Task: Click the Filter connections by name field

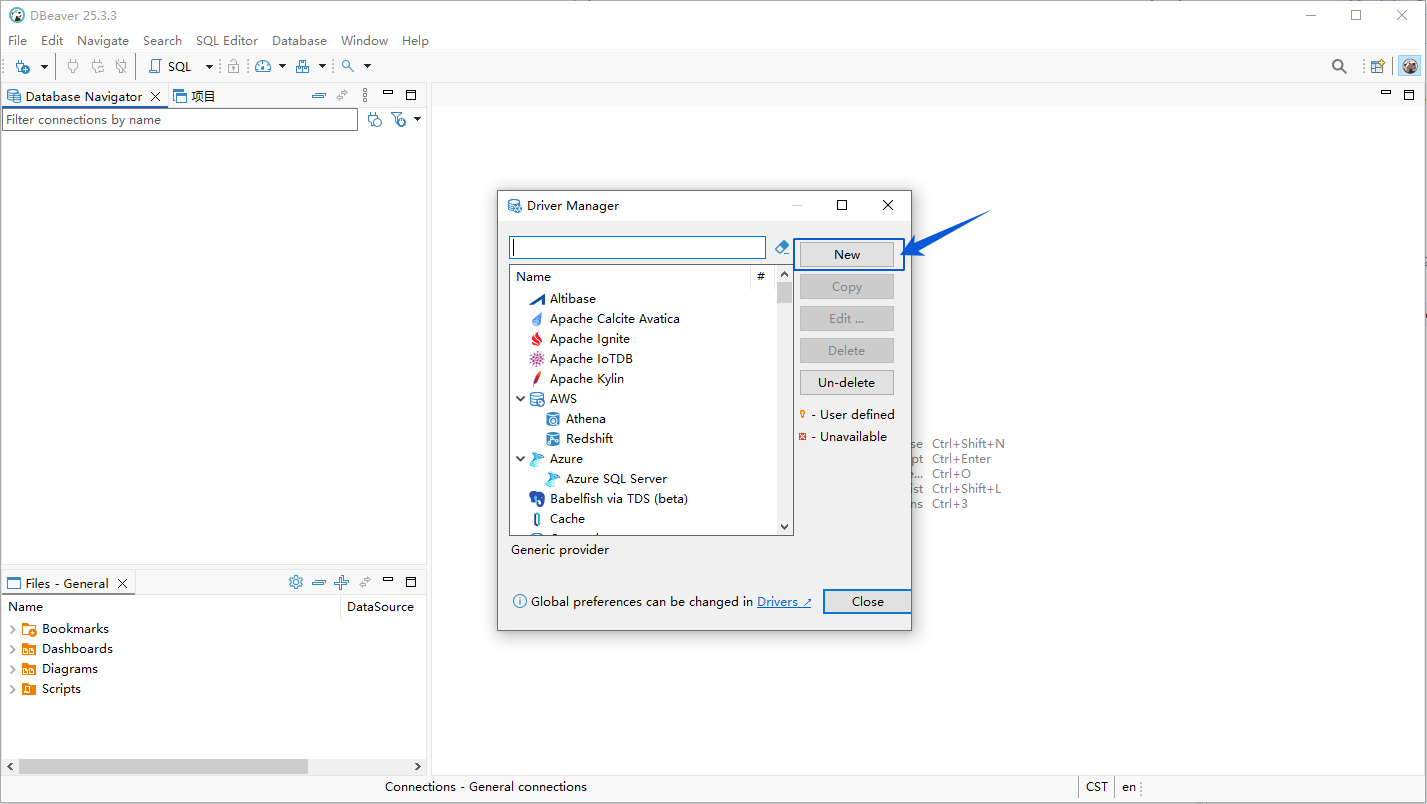Action: tap(180, 120)
